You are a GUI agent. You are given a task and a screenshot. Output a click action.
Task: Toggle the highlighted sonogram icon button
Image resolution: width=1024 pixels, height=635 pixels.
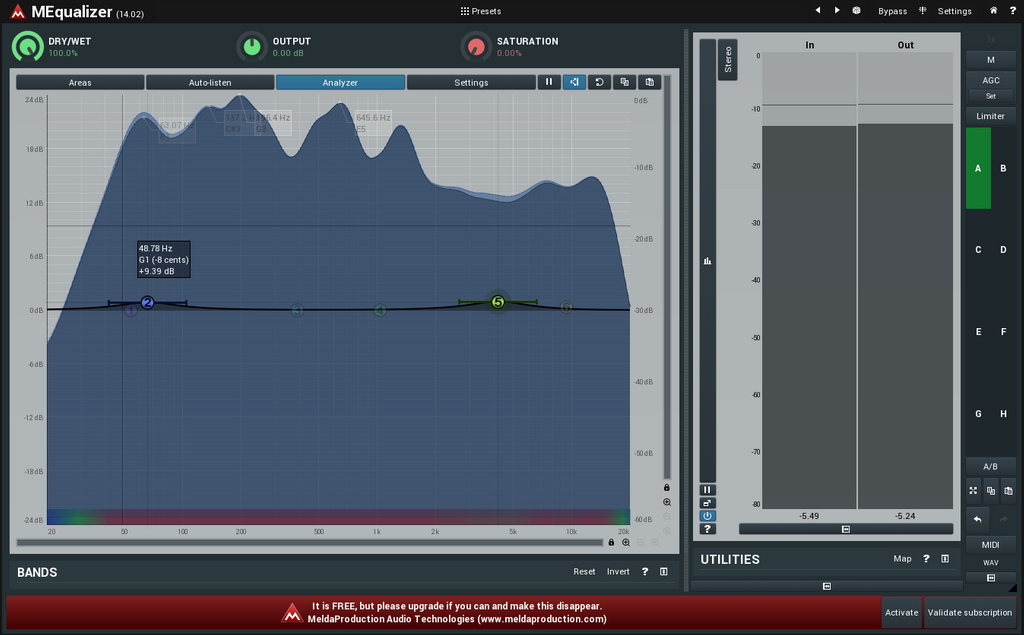[x=574, y=82]
